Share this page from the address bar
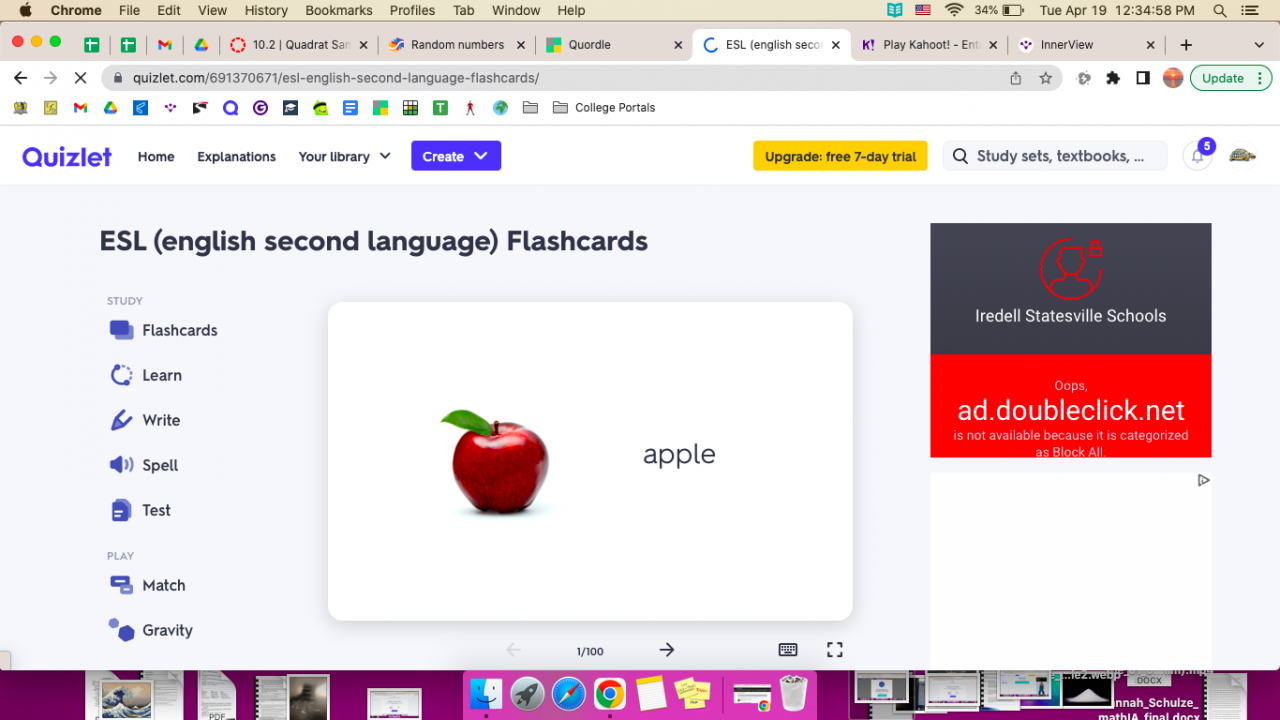 point(1016,78)
